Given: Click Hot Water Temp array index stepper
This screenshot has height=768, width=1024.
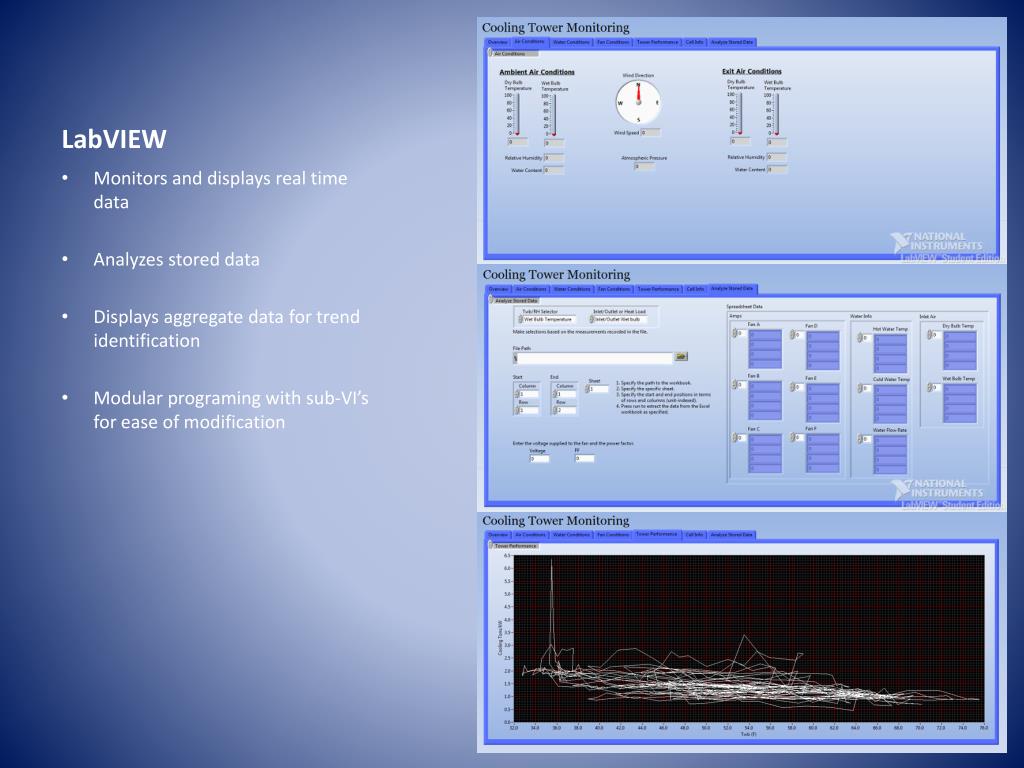Looking at the screenshot, I should pyautogui.click(x=859, y=338).
